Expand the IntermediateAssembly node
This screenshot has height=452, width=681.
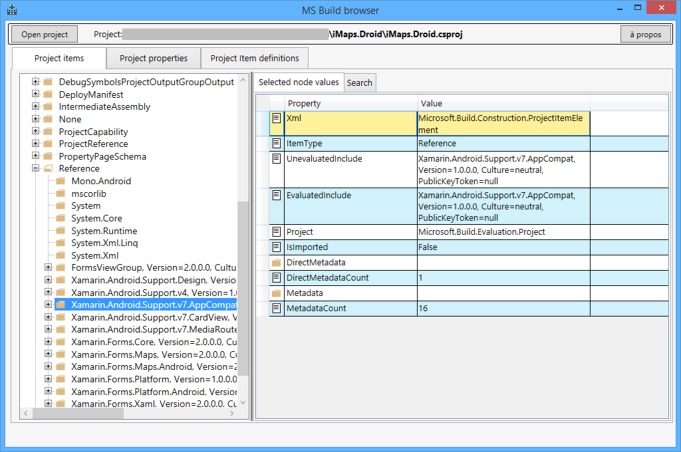[36, 106]
